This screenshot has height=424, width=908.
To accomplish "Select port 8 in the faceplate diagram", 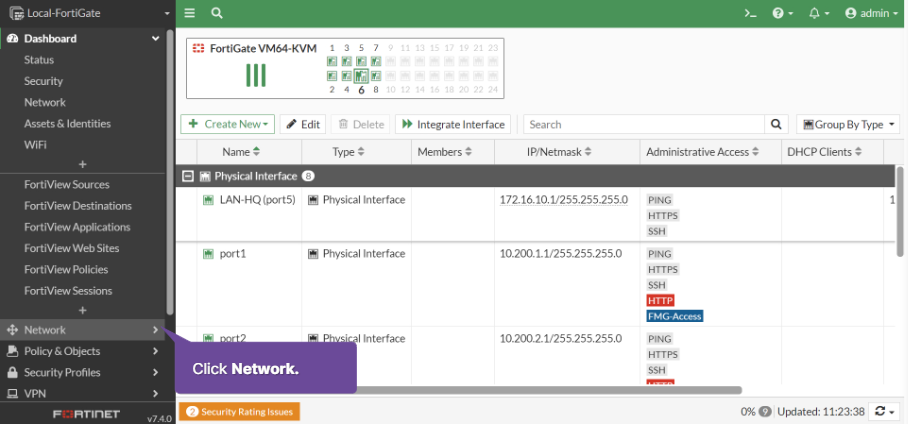I will (376, 76).
